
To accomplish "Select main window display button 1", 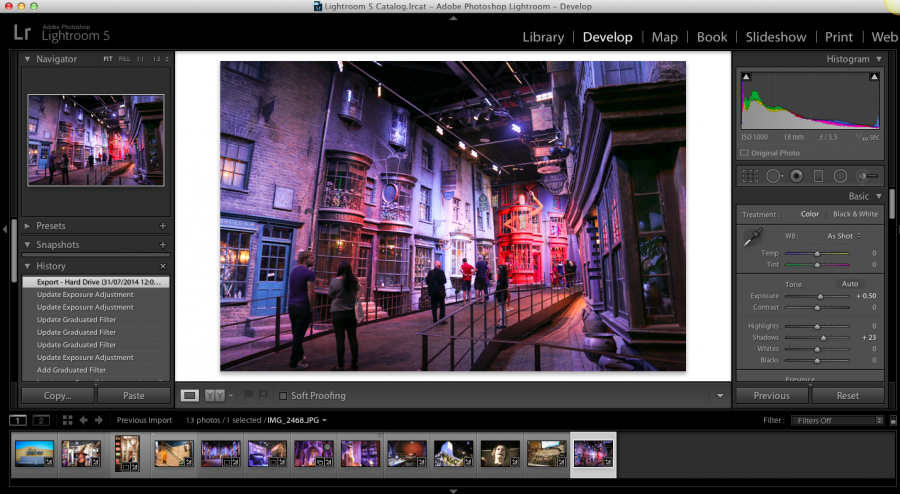I will (x=18, y=421).
